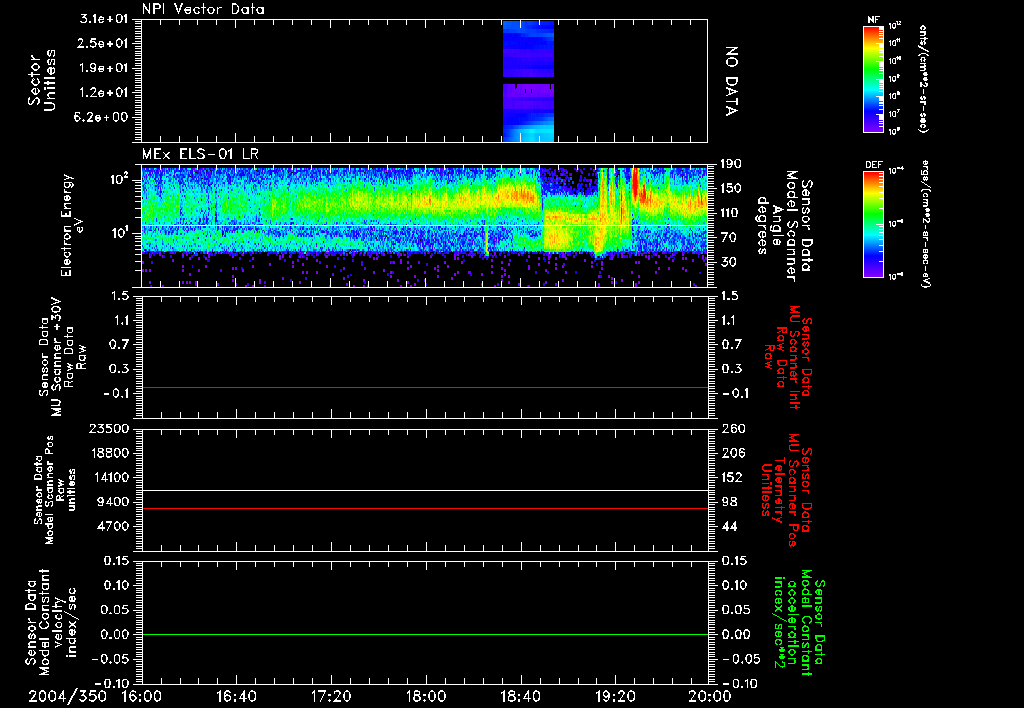This screenshot has width=1024, height=708.
Task: Click the red "MU Scanner Int Raw Data" label
Action: (x=787, y=357)
